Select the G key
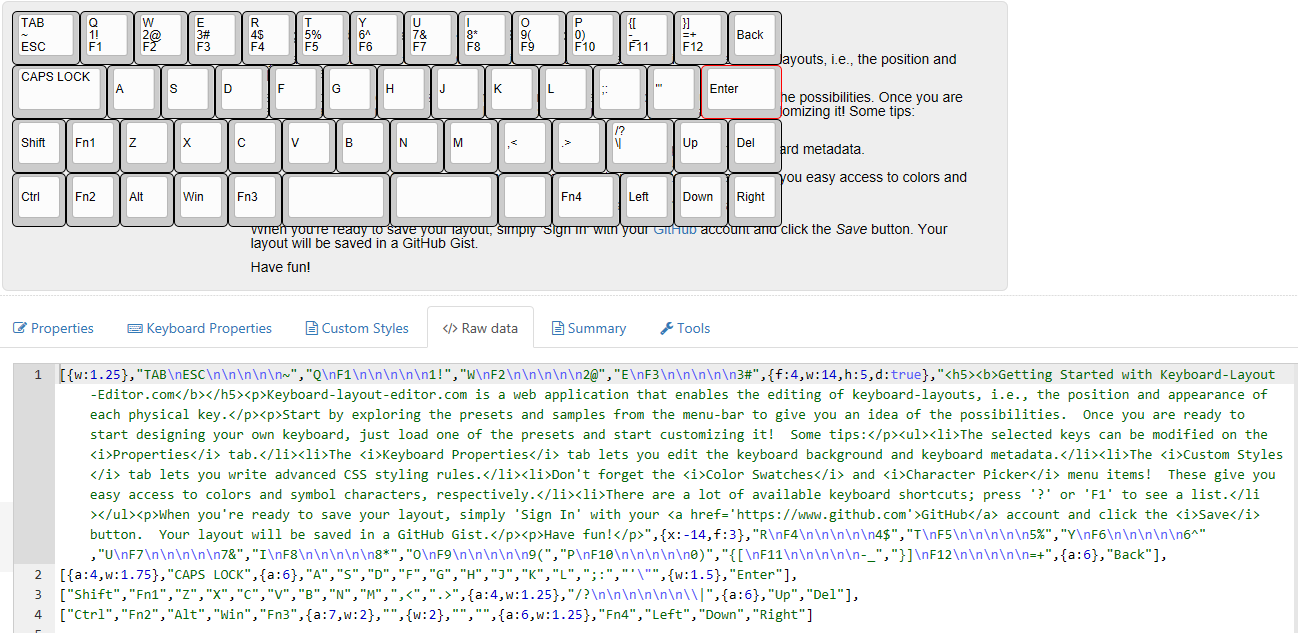1298x633 pixels. click(x=350, y=92)
